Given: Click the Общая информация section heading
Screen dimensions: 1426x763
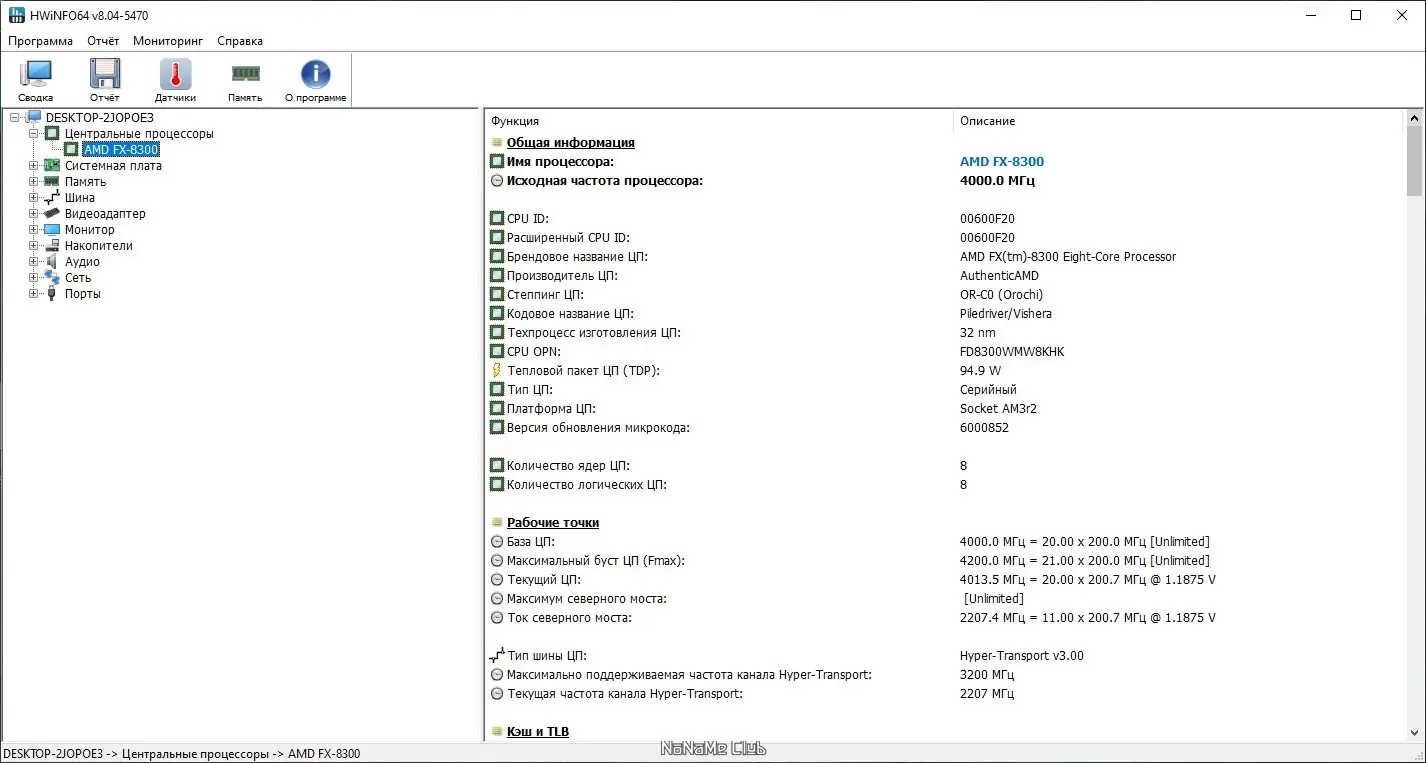Looking at the screenshot, I should tap(571, 143).
